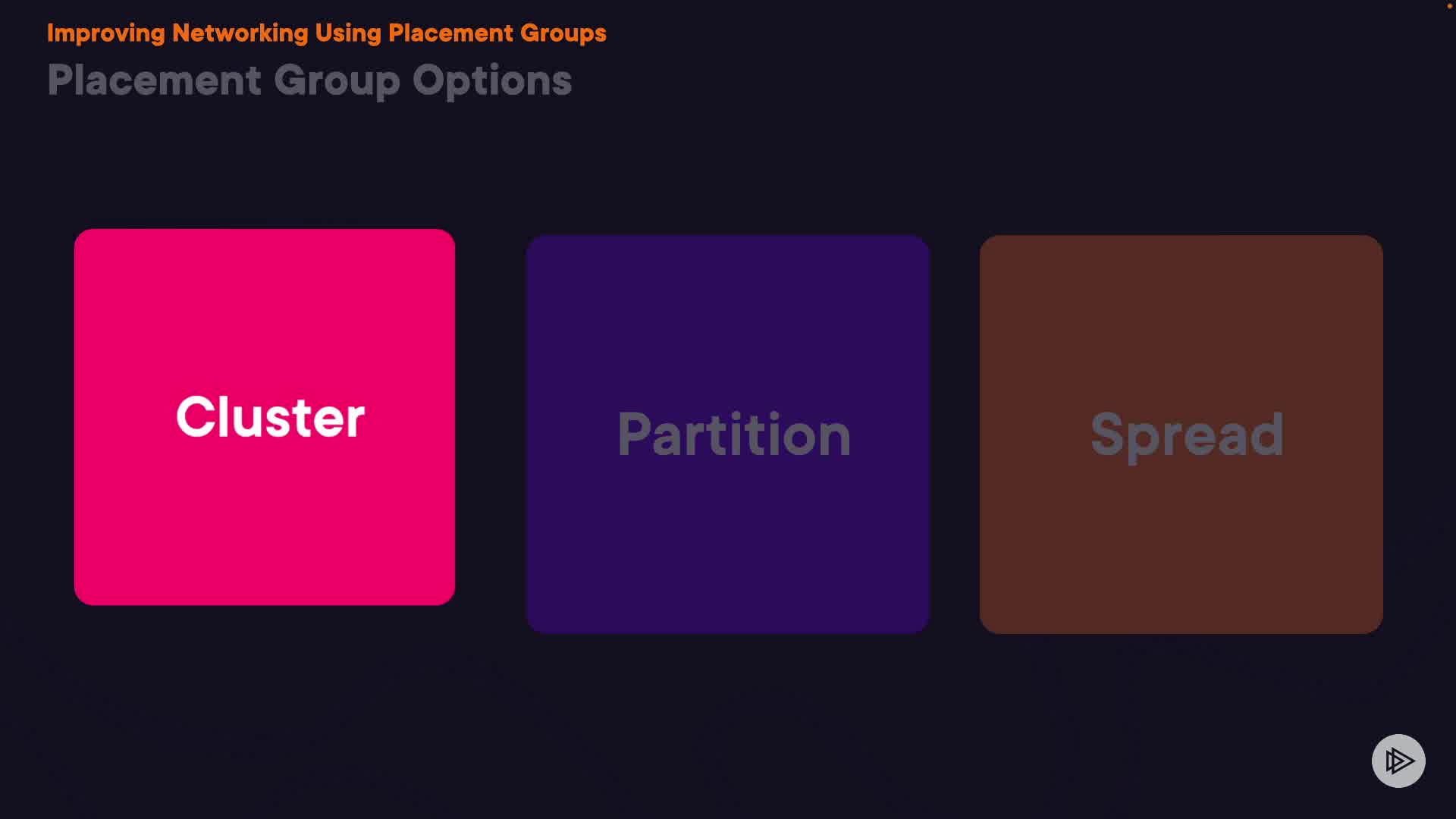Click the word "Groups" in the orange heading
The height and width of the screenshot is (819, 1456).
point(563,33)
